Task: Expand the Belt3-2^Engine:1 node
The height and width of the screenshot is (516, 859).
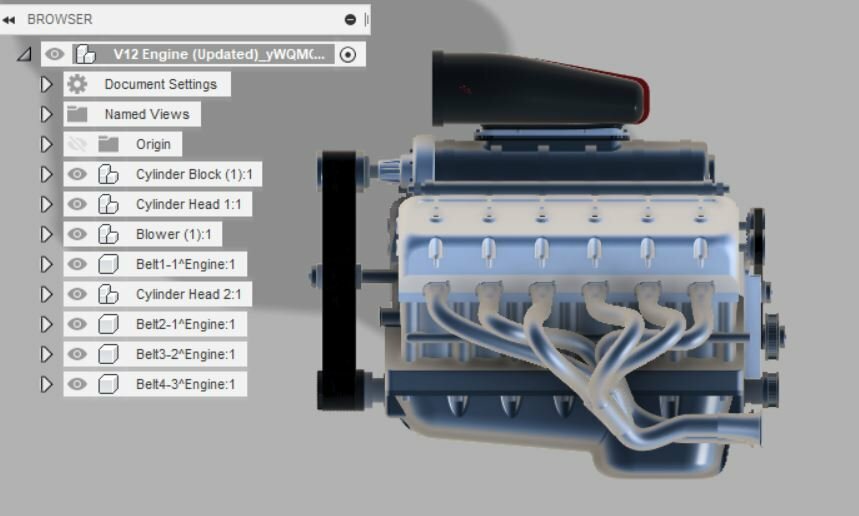Action: 47,355
